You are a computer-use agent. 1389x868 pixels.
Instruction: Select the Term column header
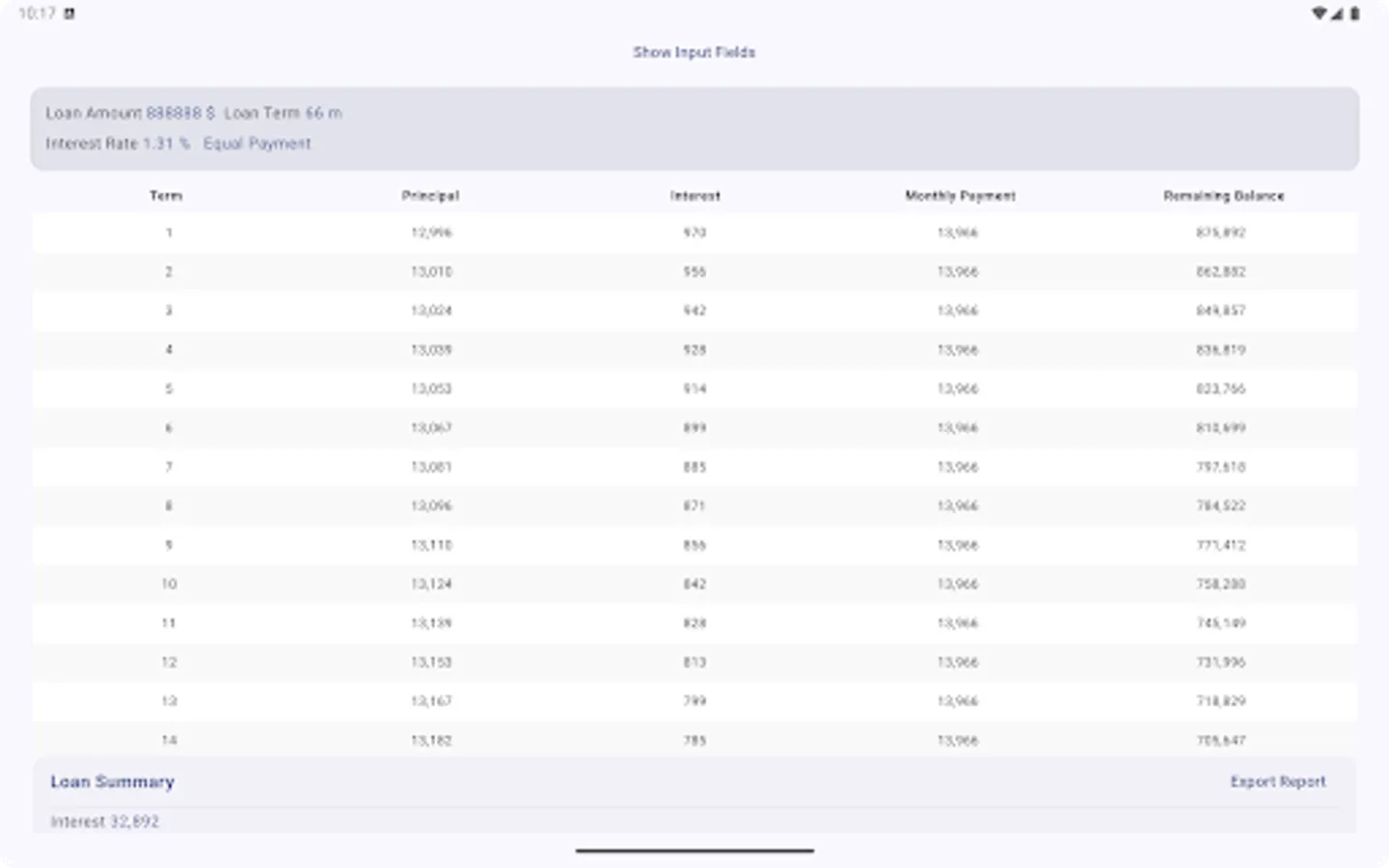(166, 196)
